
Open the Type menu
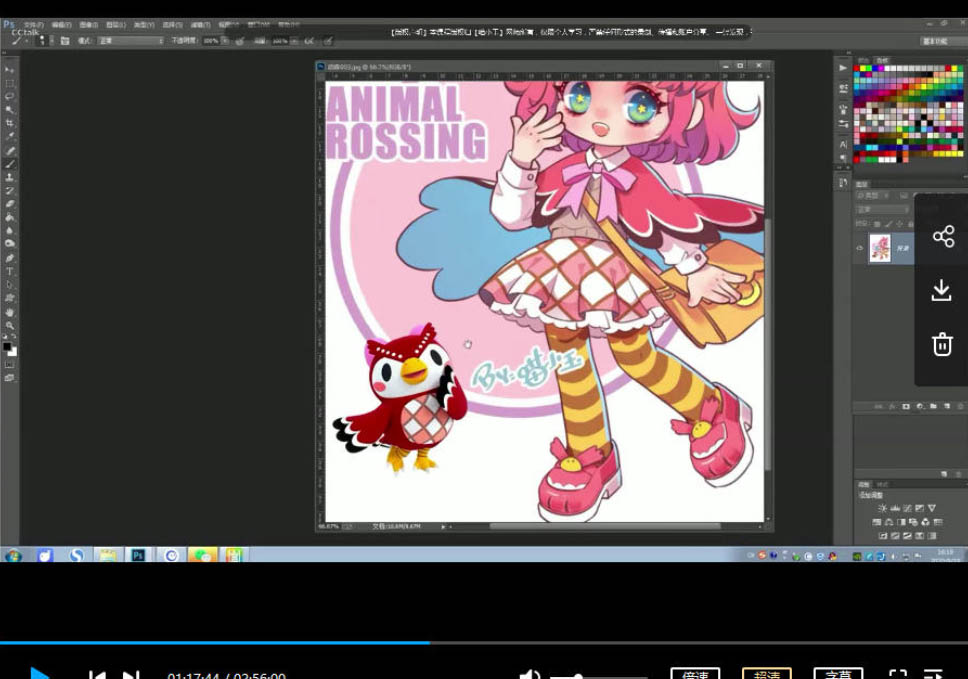pyautogui.click(x=144, y=25)
